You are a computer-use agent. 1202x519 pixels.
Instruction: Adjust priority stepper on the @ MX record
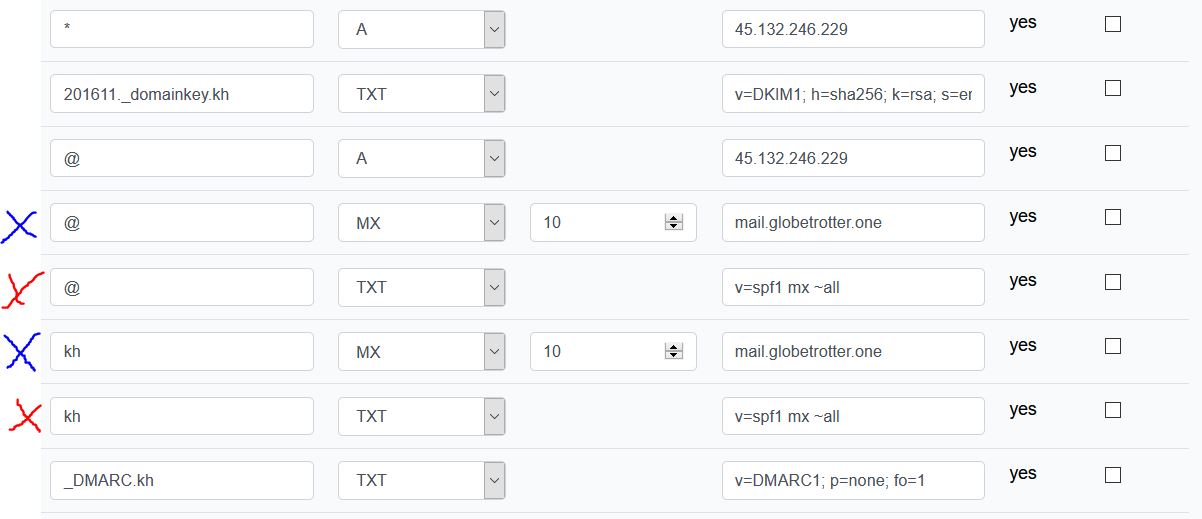673,223
